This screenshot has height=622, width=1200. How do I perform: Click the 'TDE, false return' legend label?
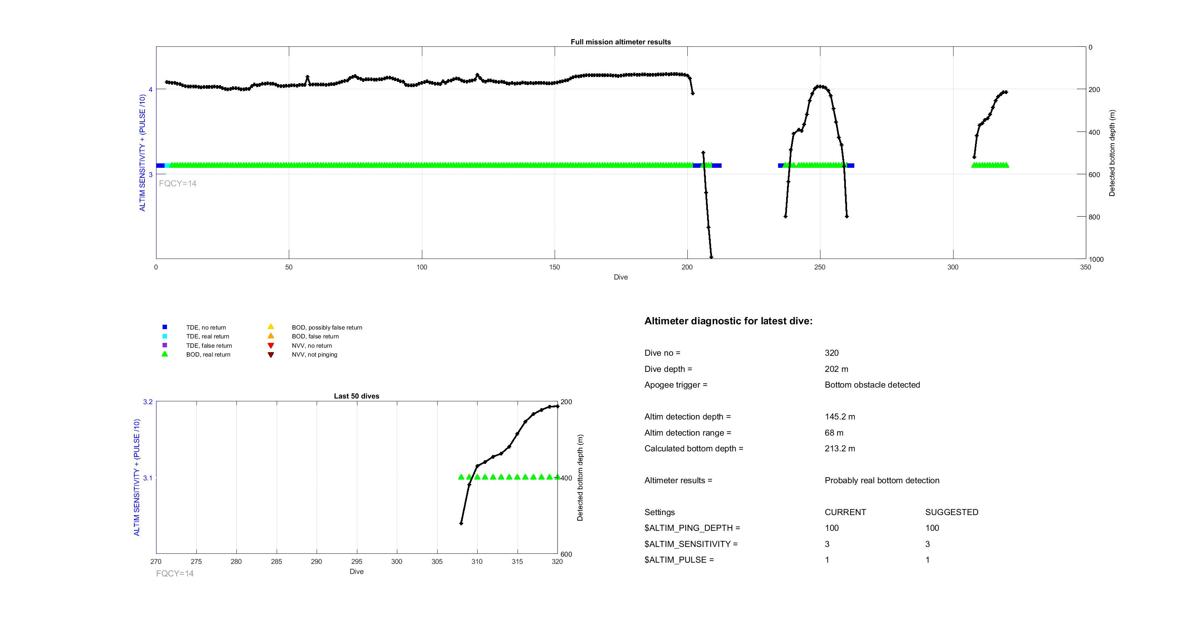click(209, 345)
